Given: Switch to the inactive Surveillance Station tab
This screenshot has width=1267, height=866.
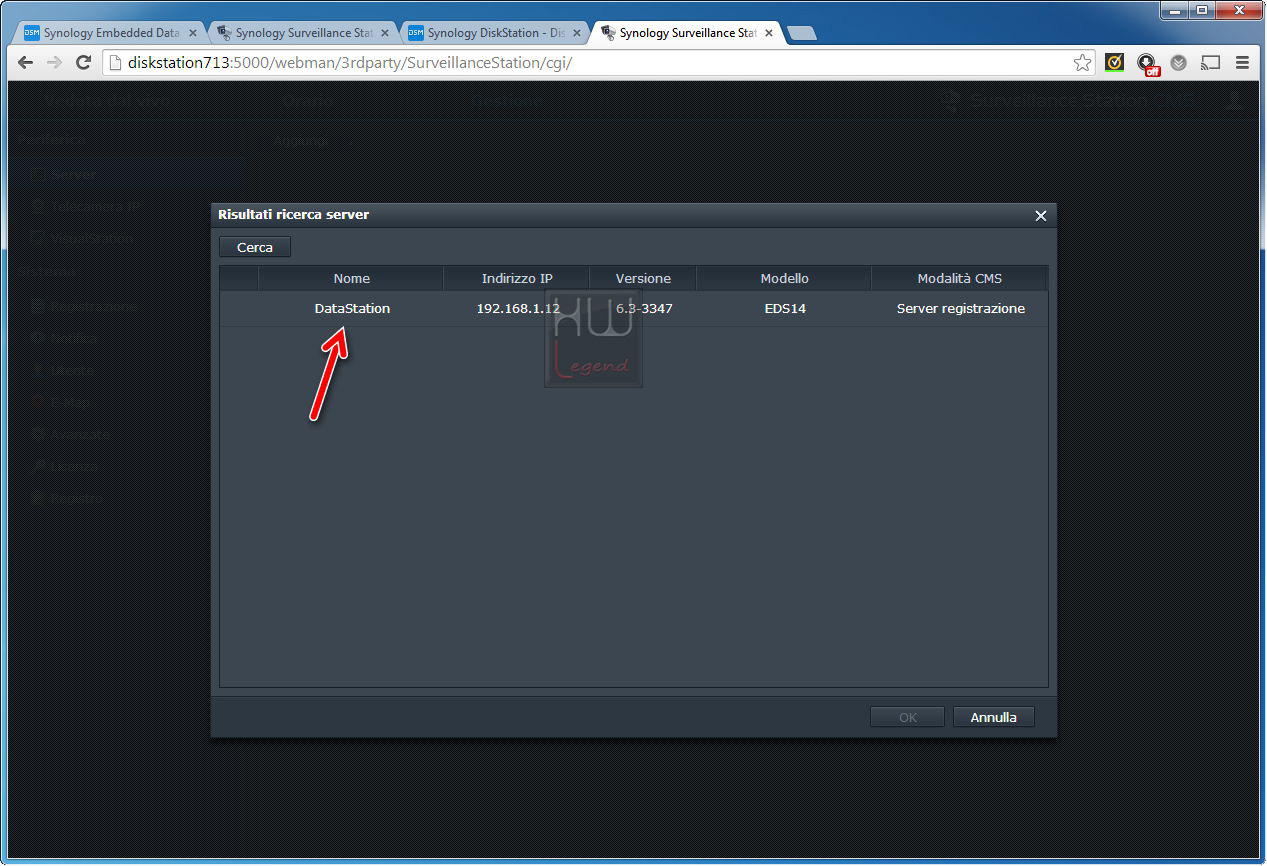Looking at the screenshot, I should pyautogui.click(x=303, y=33).
